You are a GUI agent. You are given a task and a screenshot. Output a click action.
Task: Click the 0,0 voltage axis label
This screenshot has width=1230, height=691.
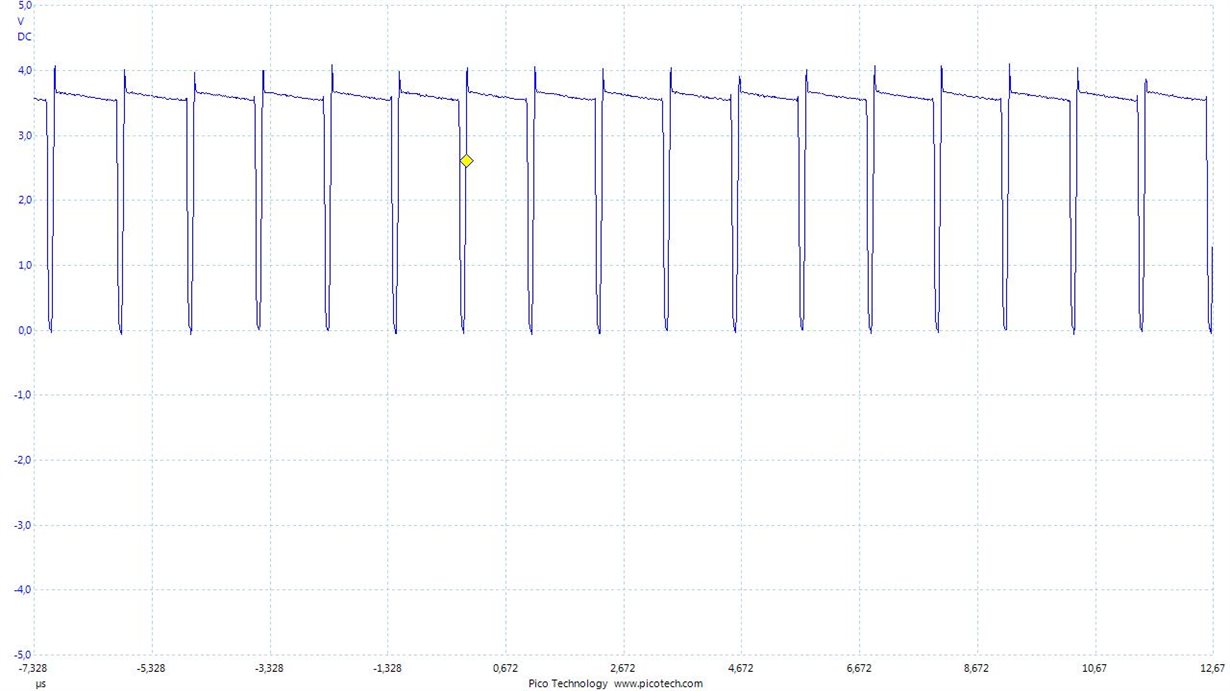(25, 330)
